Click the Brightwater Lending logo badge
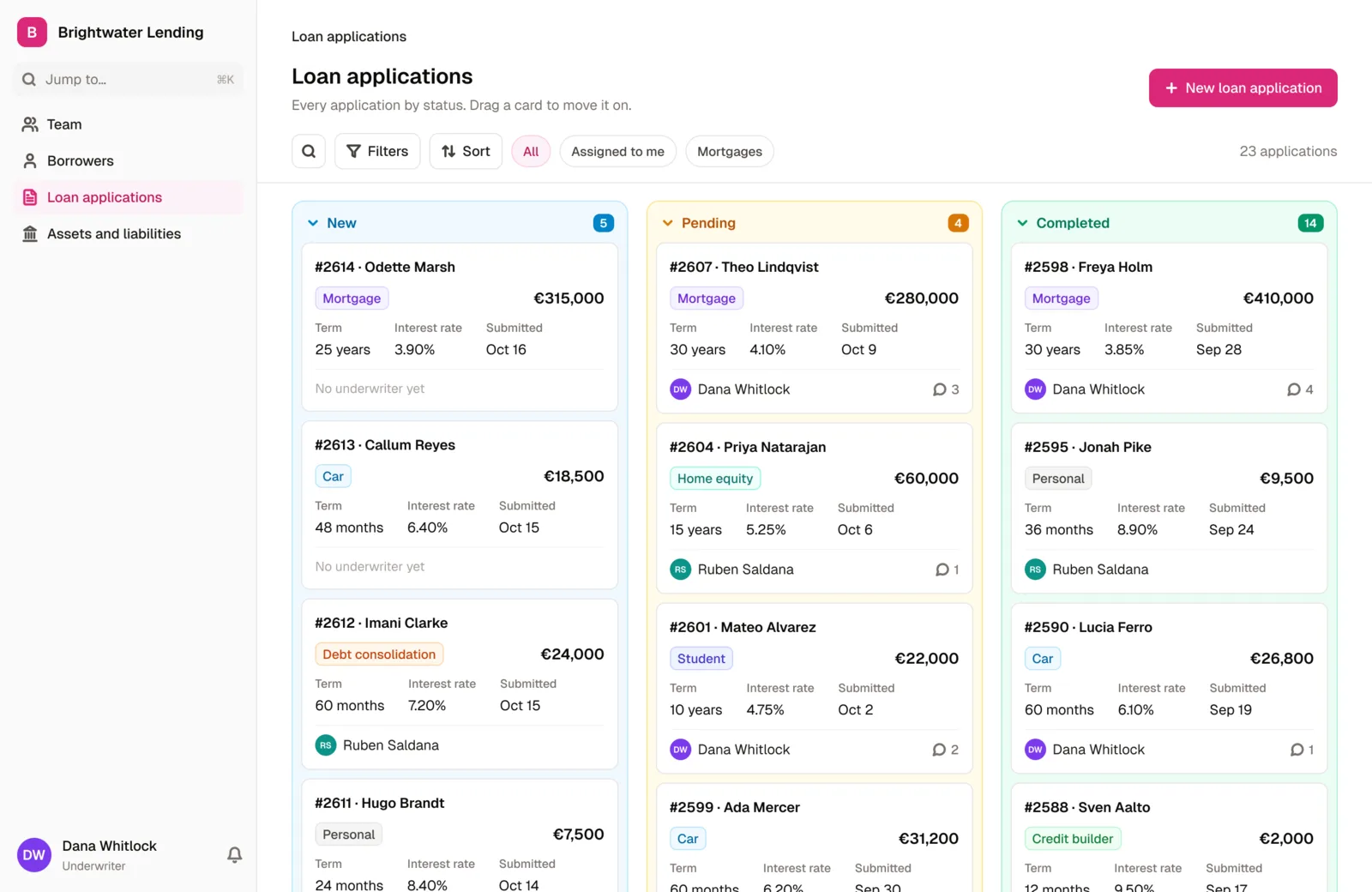This screenshot has height=892, width=1372. [32, 33]
